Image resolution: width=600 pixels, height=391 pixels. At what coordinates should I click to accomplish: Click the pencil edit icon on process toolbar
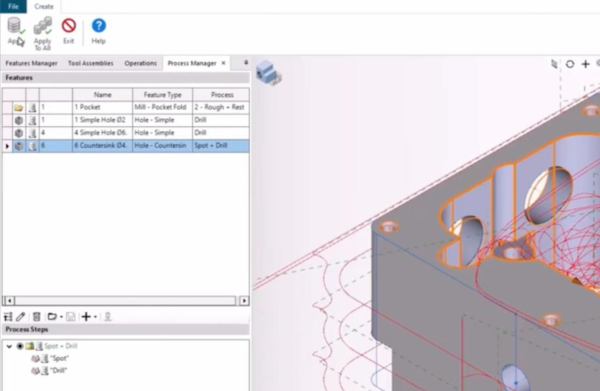(x=21, y=317)
